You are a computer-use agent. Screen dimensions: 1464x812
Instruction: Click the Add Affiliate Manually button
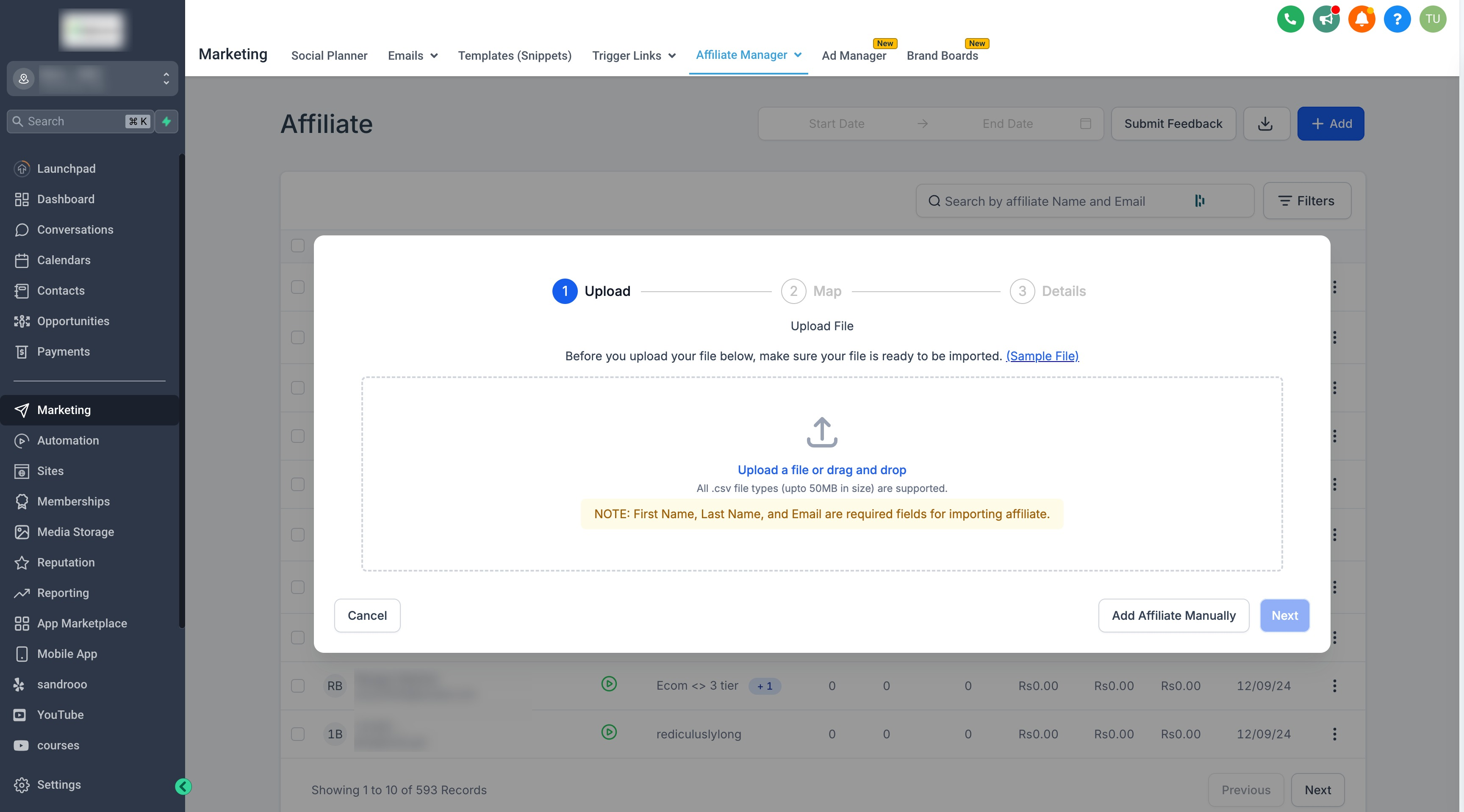tap(1173, 616)
